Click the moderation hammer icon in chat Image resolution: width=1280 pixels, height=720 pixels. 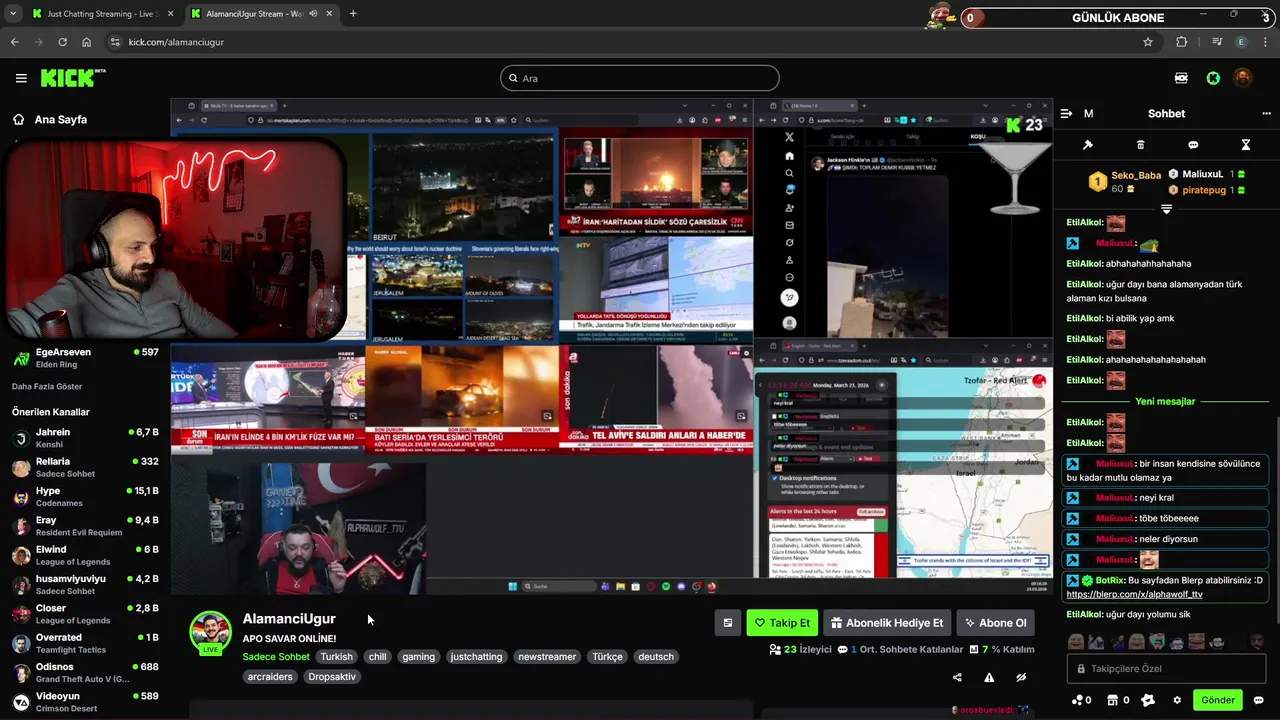tap(1088, 145)
